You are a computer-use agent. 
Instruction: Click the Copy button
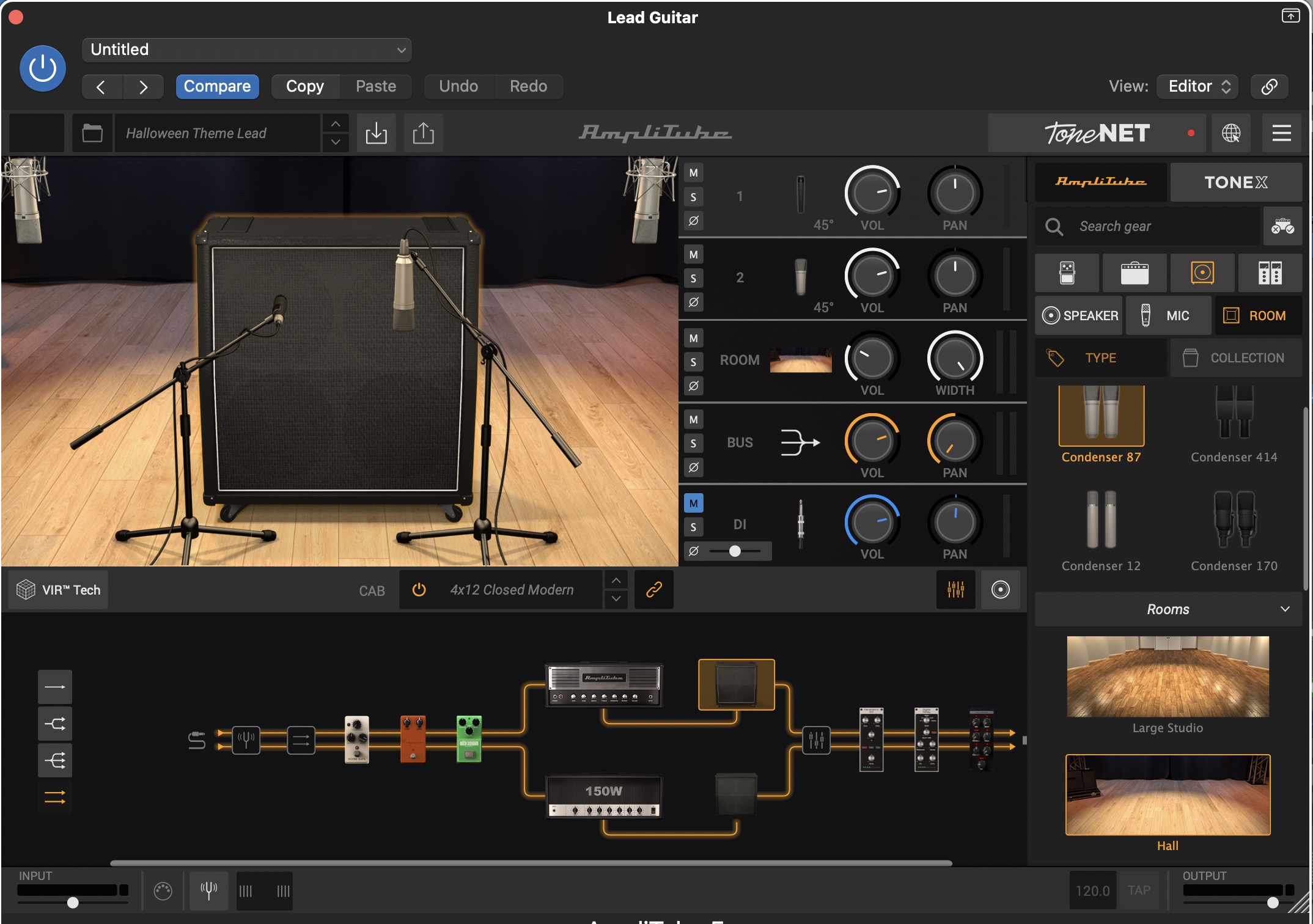point(305,86)
